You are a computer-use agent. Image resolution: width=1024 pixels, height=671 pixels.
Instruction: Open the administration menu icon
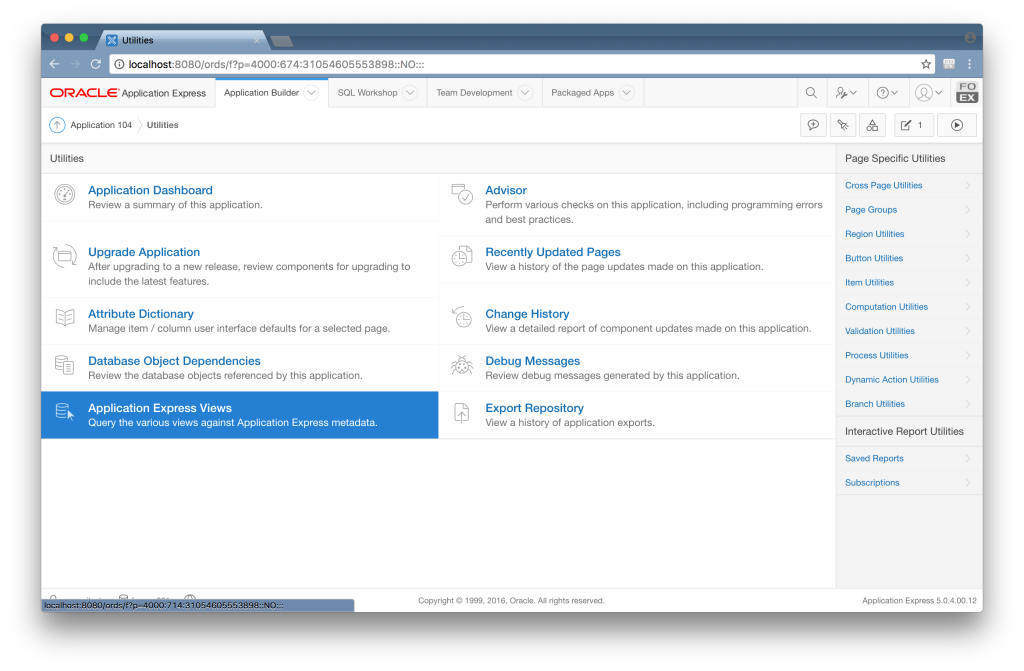(846, 93)
